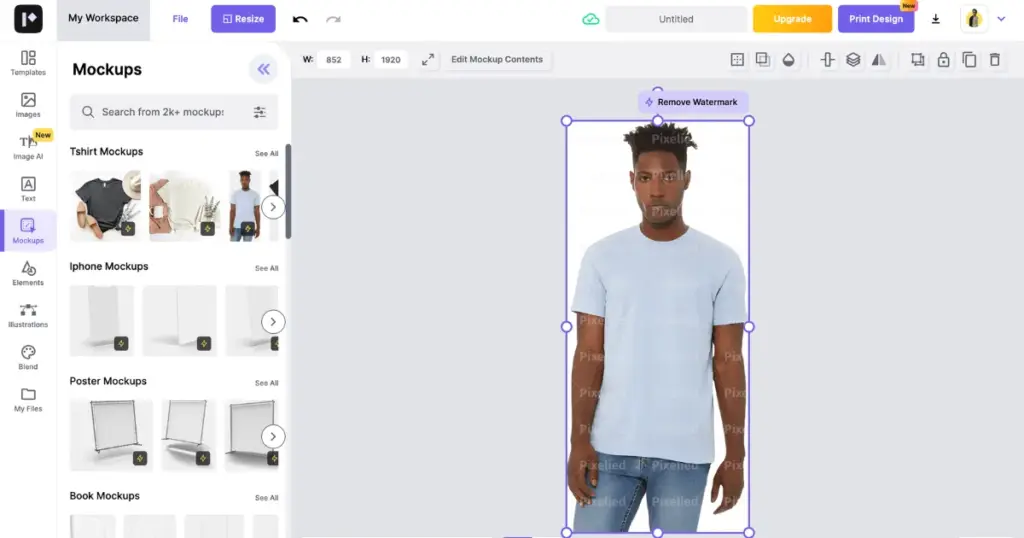Viewport: 1024px width, 538px height.
Task: Click the Remove Watermark button
Action: point(692,102)
